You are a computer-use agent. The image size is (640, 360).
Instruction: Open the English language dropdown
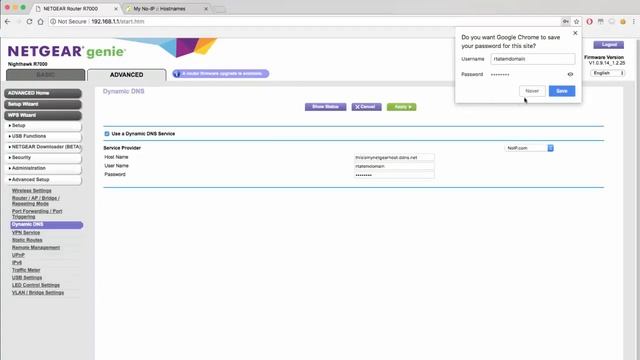click(x=608, y=73)
